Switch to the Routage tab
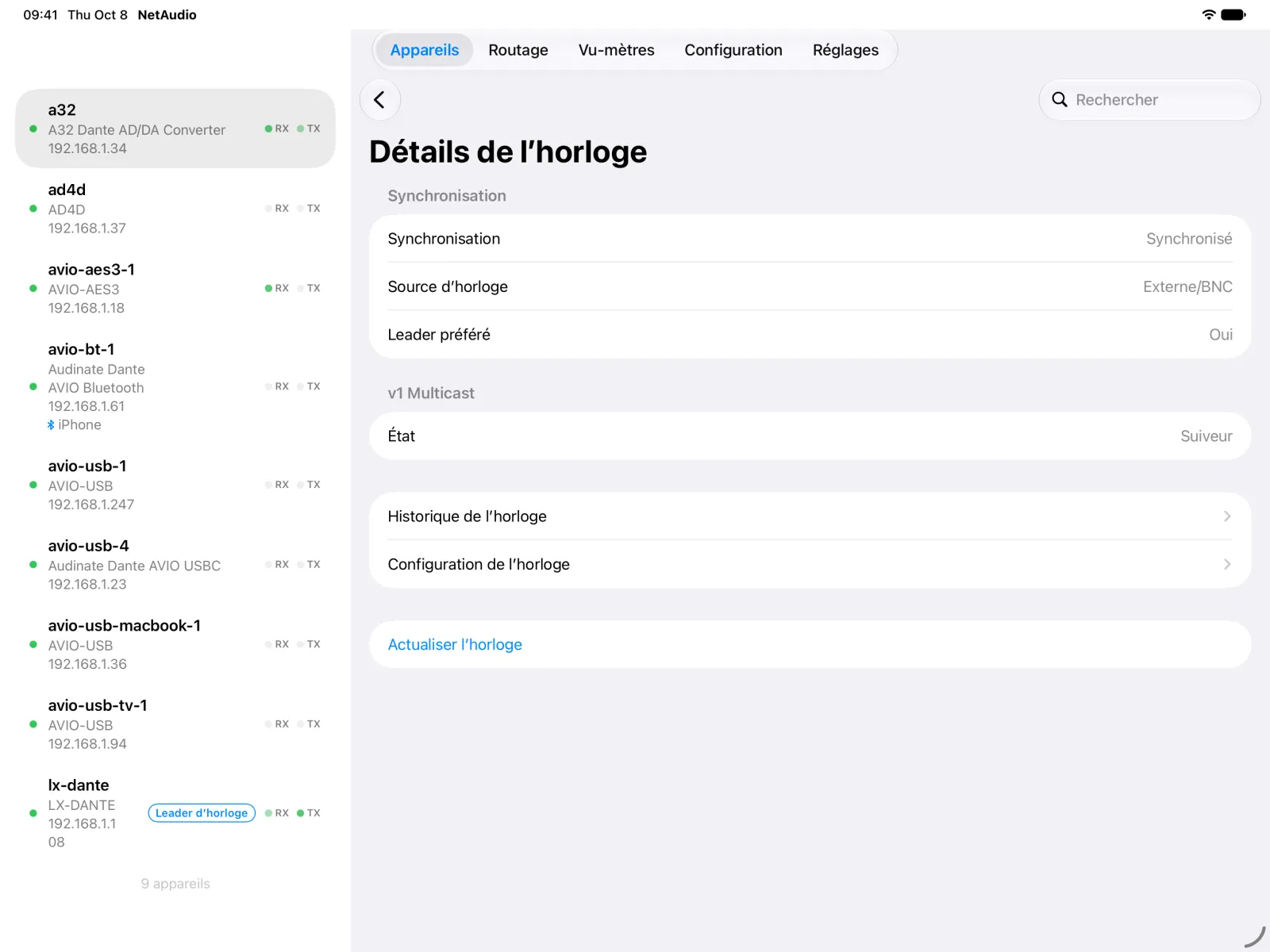Image resolution: width=1270 pixels, height=952 pixels. 518,50
